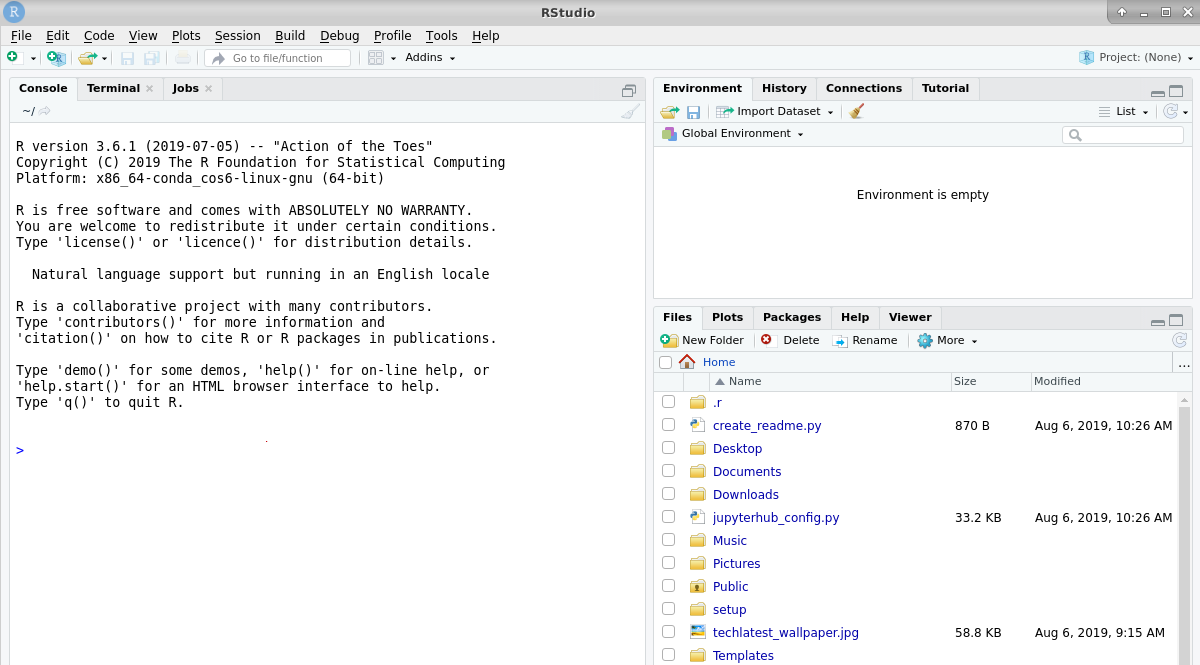Check the box for .r folder
The height and width of the screenshot is (665, 1200).
pos(668,402)
